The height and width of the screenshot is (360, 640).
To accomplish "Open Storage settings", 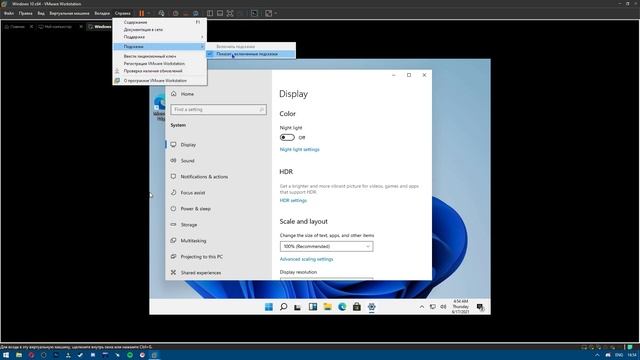I will (x=218, y=224).
